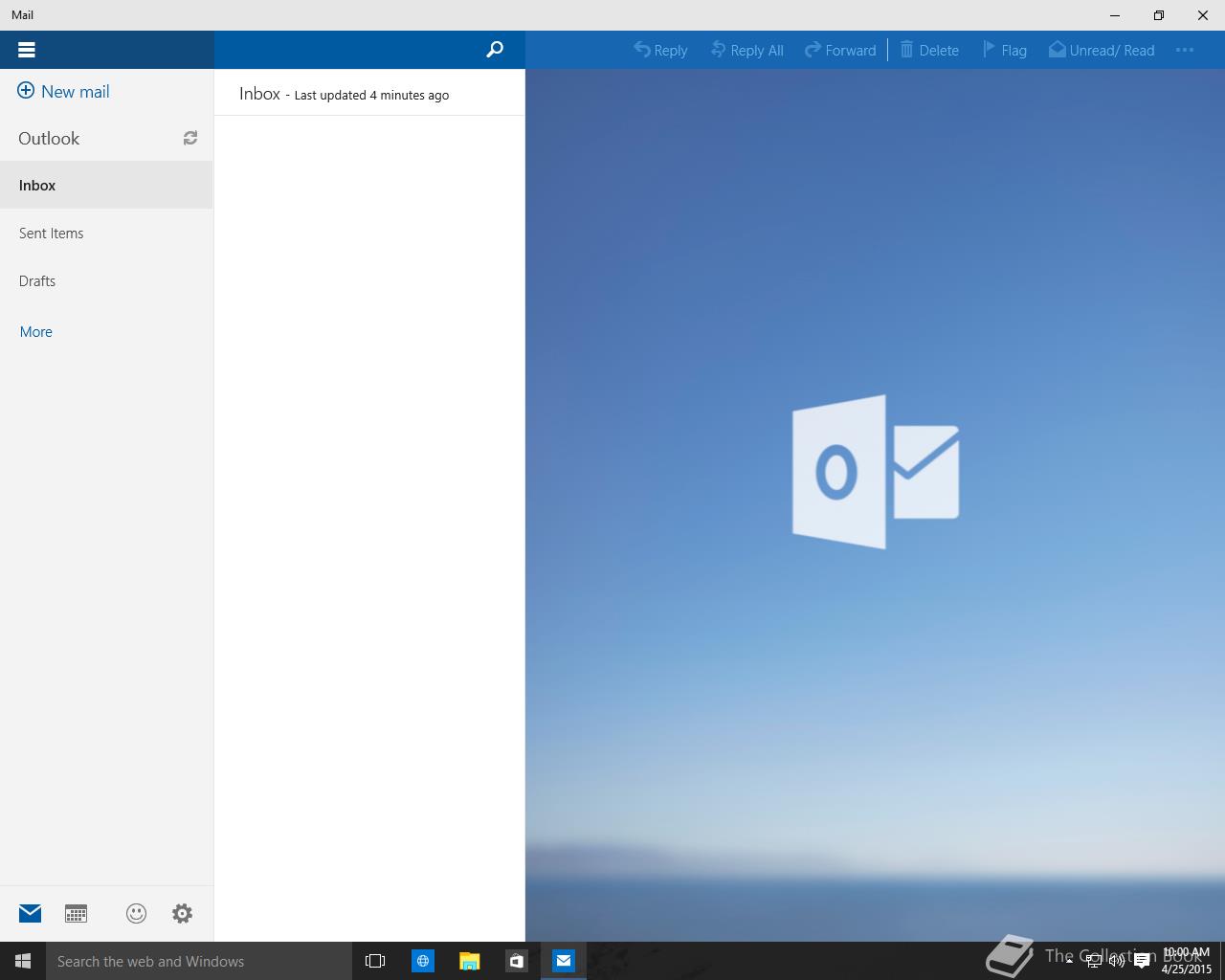
Task: Open File Explorer from the taskbar
Action: pos(469,961)
